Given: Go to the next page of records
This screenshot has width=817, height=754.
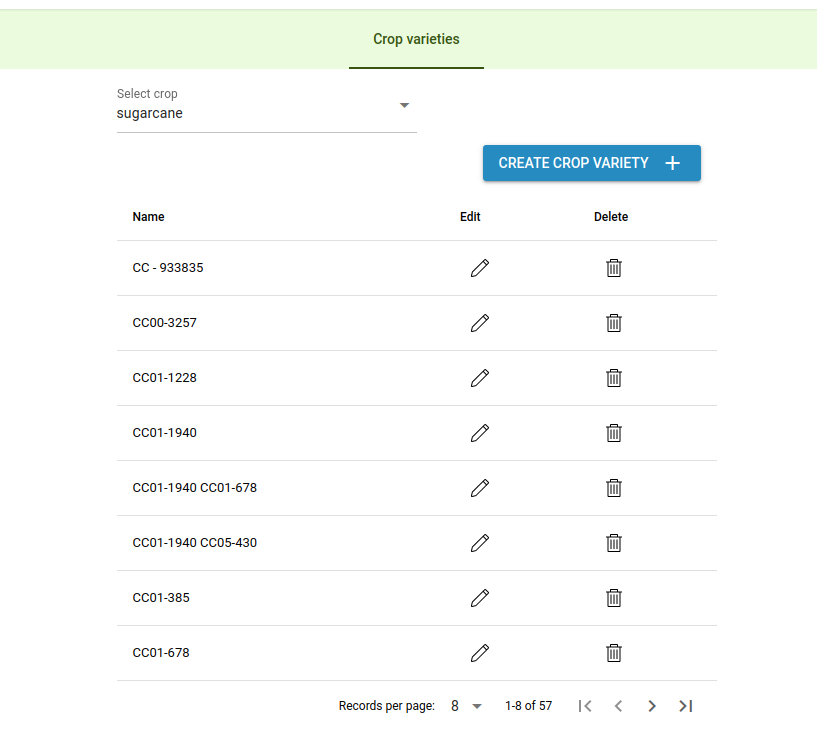Looking at the screenshot, I should tap(651, 706).
